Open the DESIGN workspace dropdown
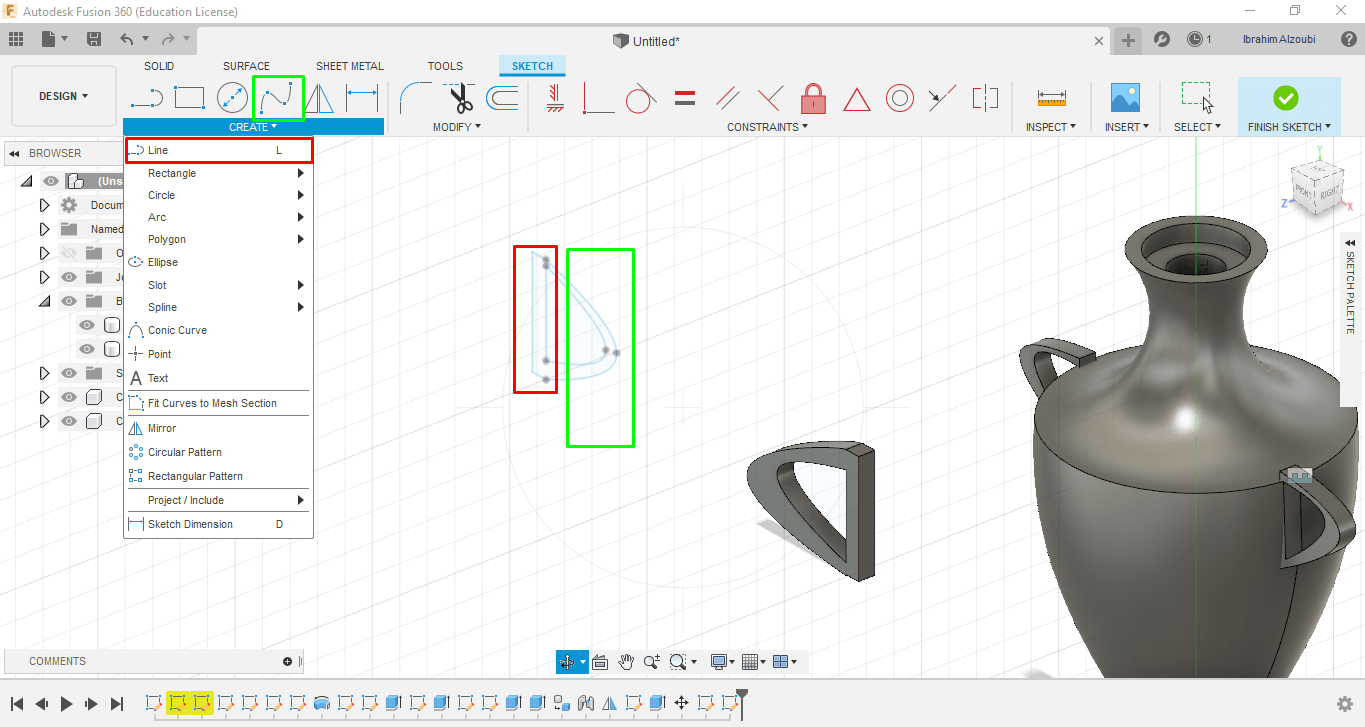 tap(64, 96)
